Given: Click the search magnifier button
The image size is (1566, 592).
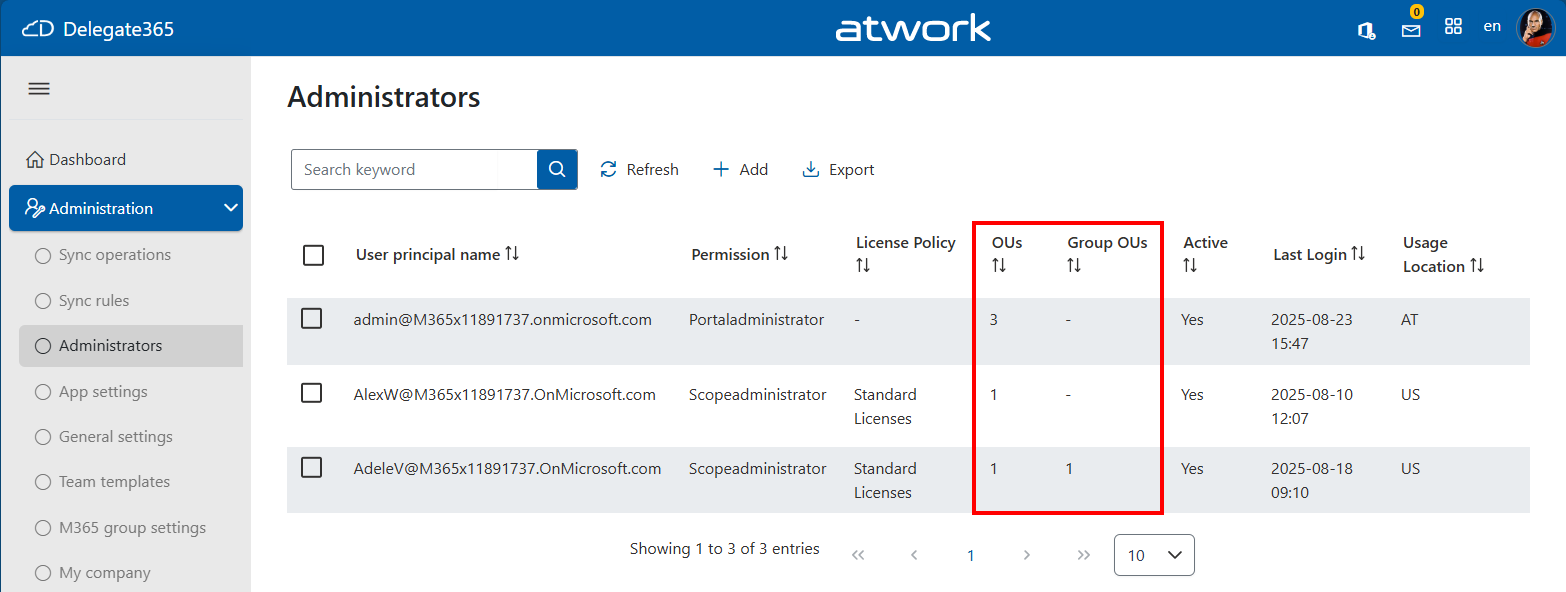Looking at the screenshot, I should tap(556, 169).
